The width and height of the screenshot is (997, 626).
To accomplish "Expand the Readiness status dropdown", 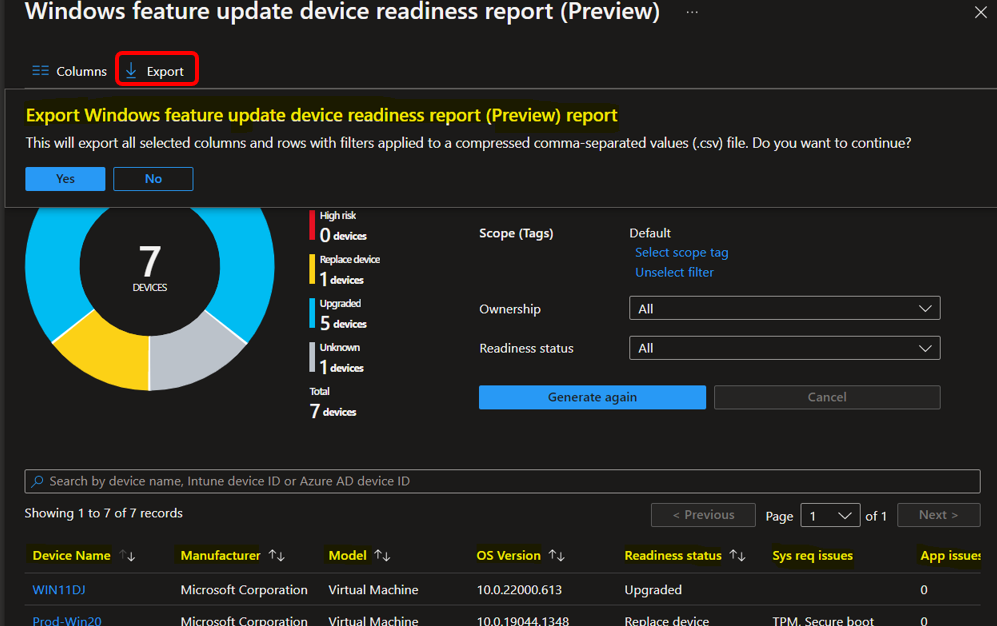I will pyautogui.click(x=785, y=348).
